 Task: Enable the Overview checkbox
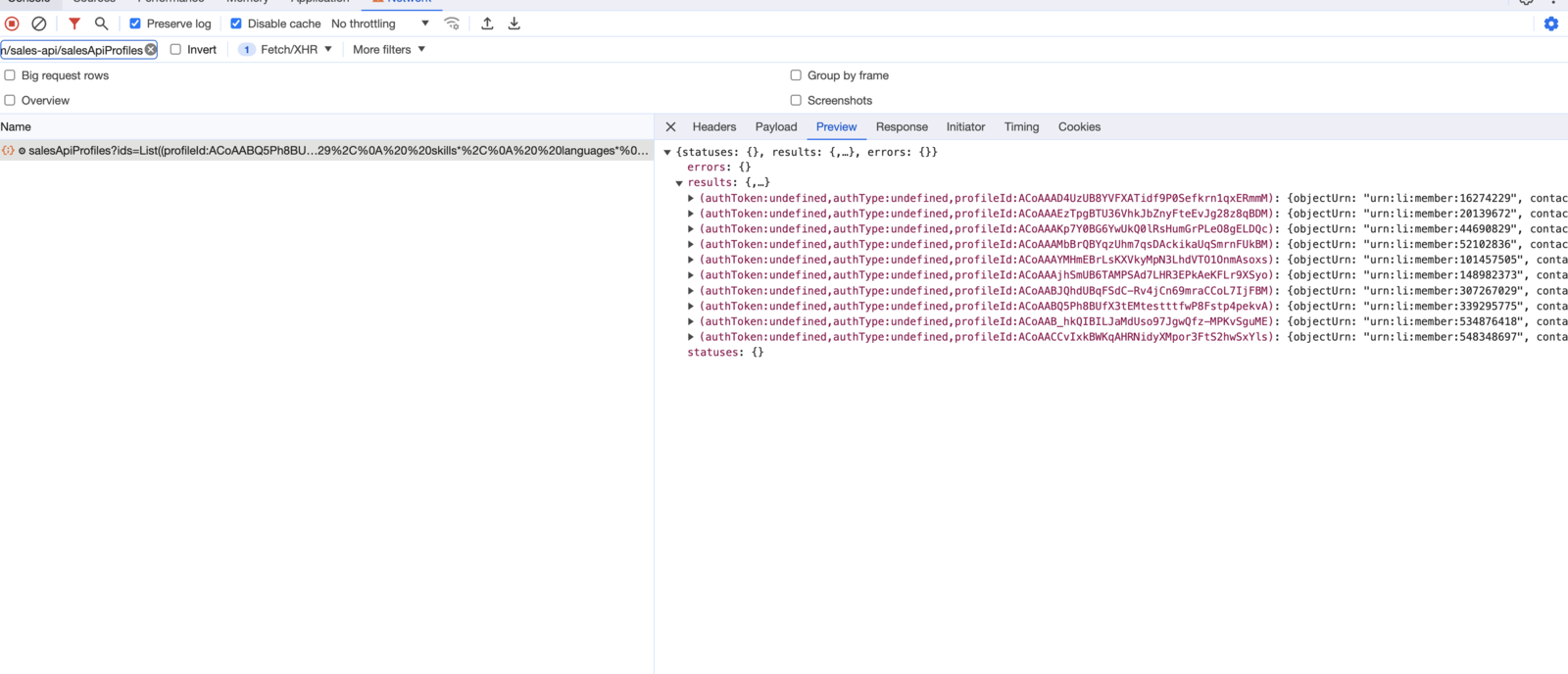click(x=10, y=100)
